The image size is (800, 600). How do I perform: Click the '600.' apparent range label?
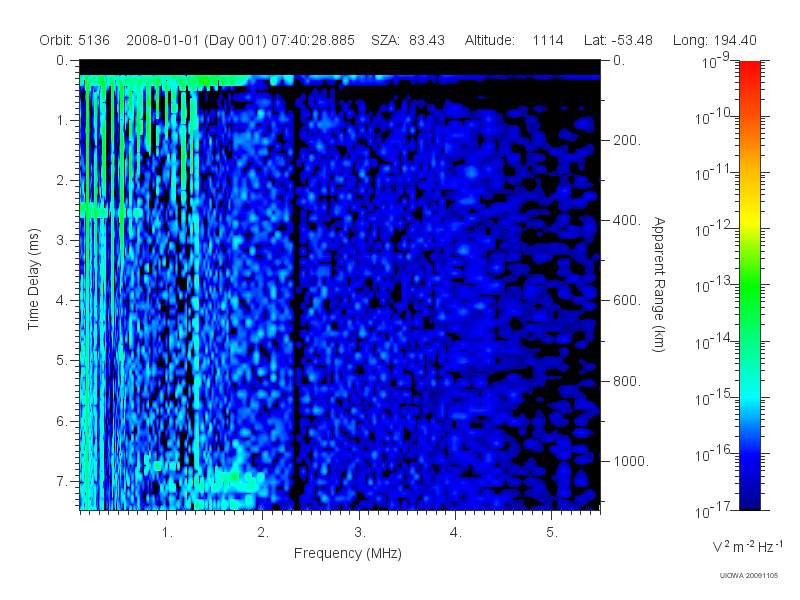[627, 301]
